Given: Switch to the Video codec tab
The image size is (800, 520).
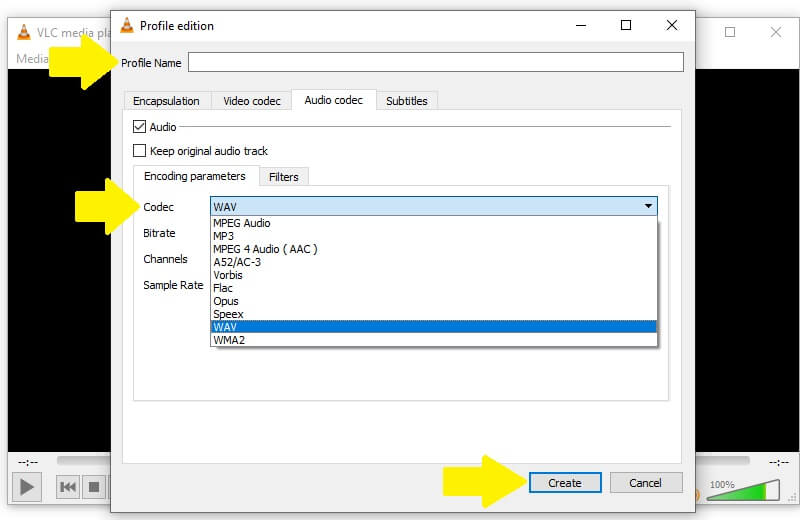Looking at the screenshot, I should [x=251, y=101].
